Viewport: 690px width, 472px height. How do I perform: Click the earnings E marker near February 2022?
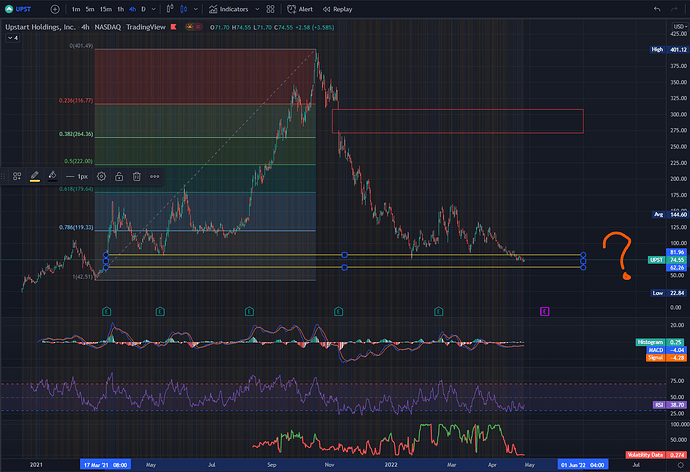pos(438,311)
